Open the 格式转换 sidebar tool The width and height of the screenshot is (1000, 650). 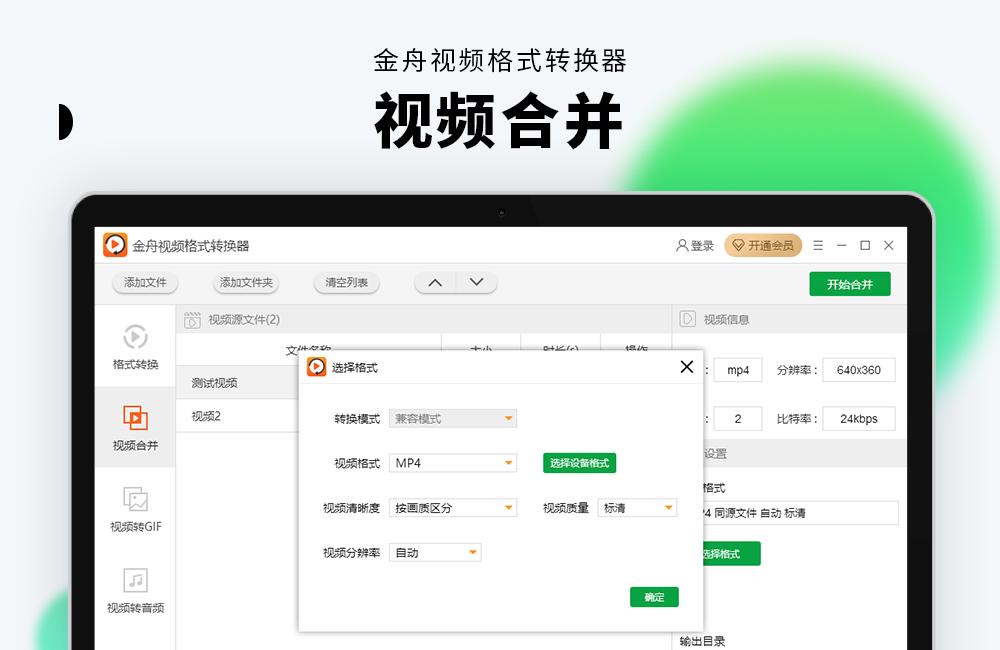[x=135, y=346]
